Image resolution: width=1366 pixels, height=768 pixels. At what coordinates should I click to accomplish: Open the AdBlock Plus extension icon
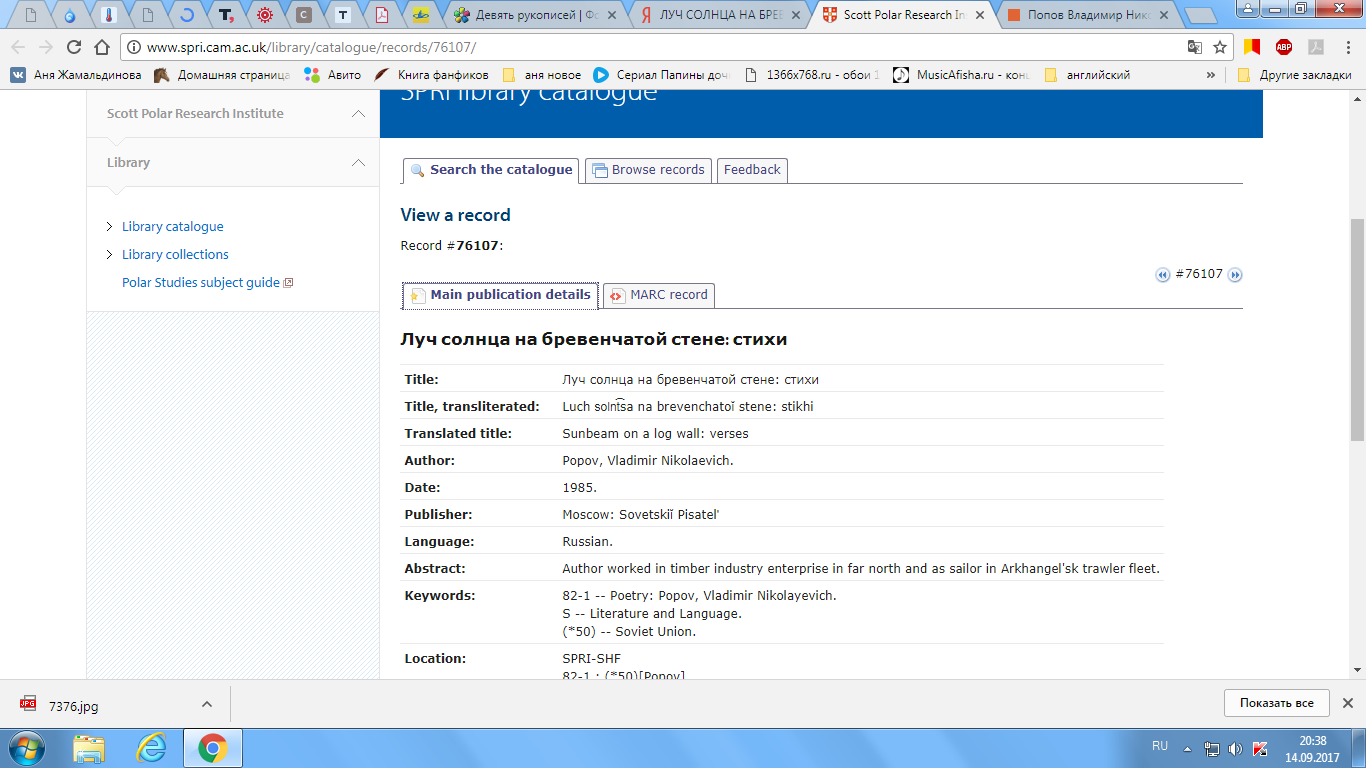tap(1283, 47)
